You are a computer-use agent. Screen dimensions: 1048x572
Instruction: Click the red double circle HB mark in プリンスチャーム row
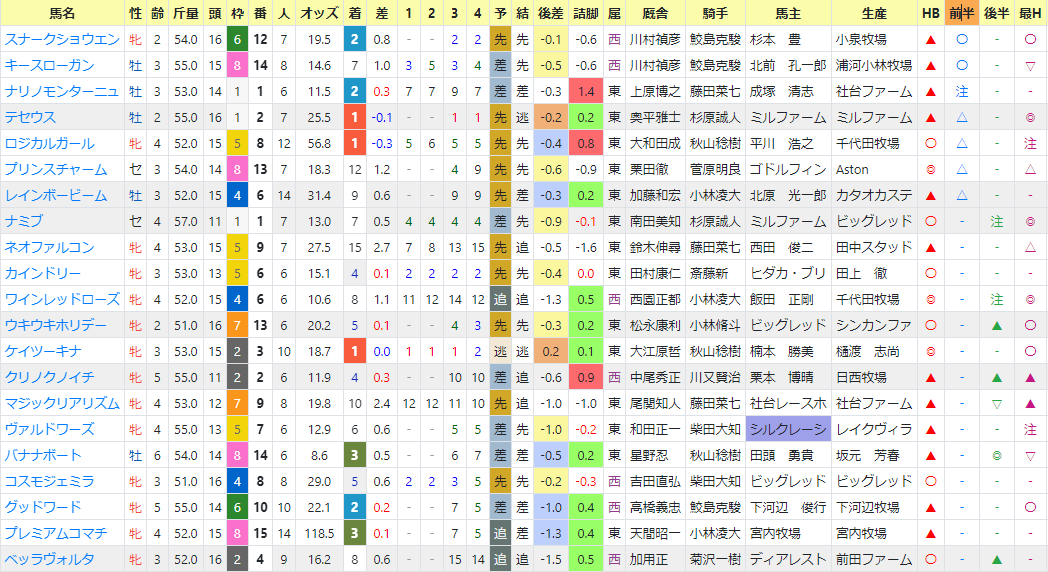pos(930,170)
